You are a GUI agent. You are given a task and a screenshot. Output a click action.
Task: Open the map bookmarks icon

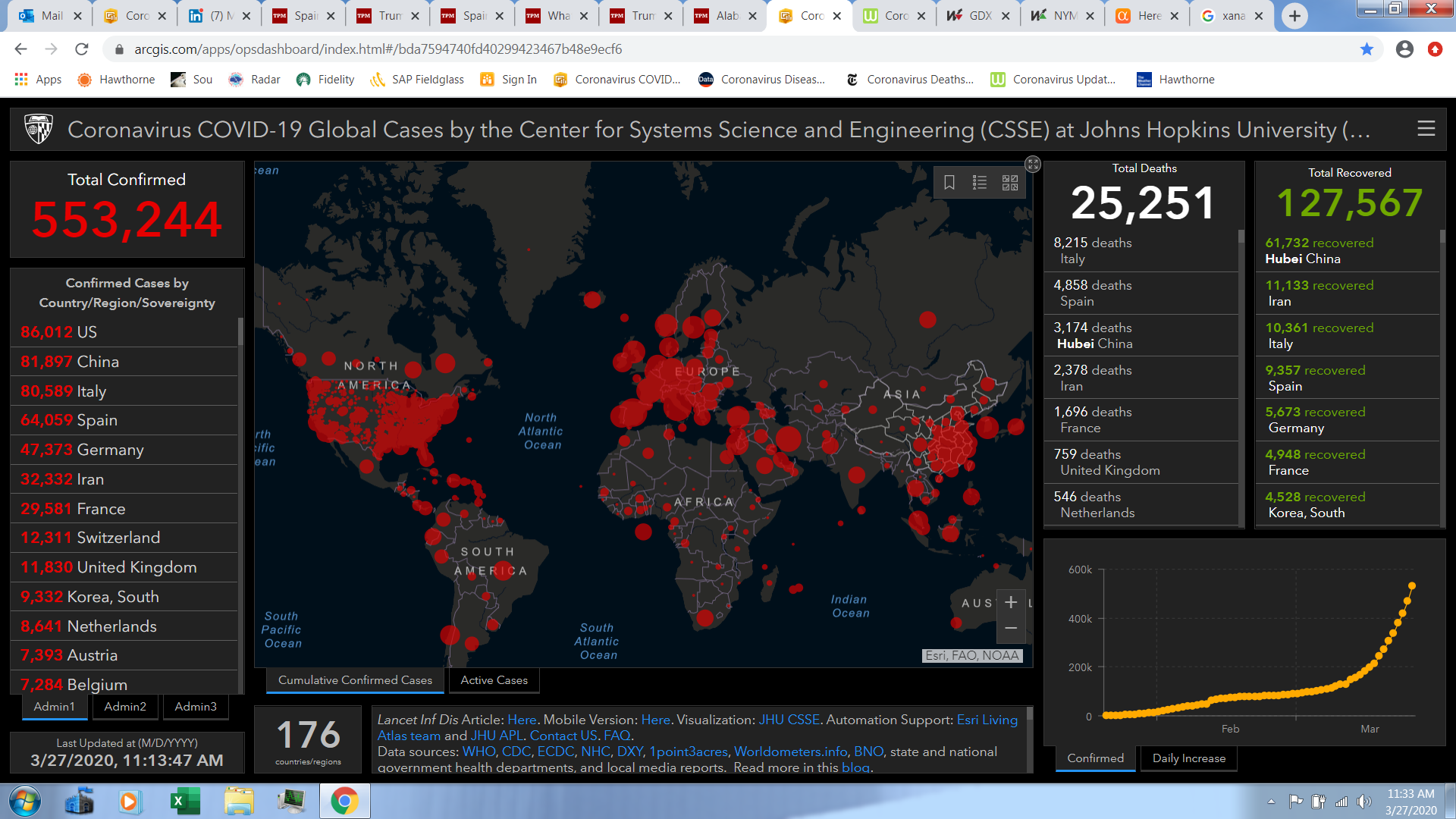949,183
